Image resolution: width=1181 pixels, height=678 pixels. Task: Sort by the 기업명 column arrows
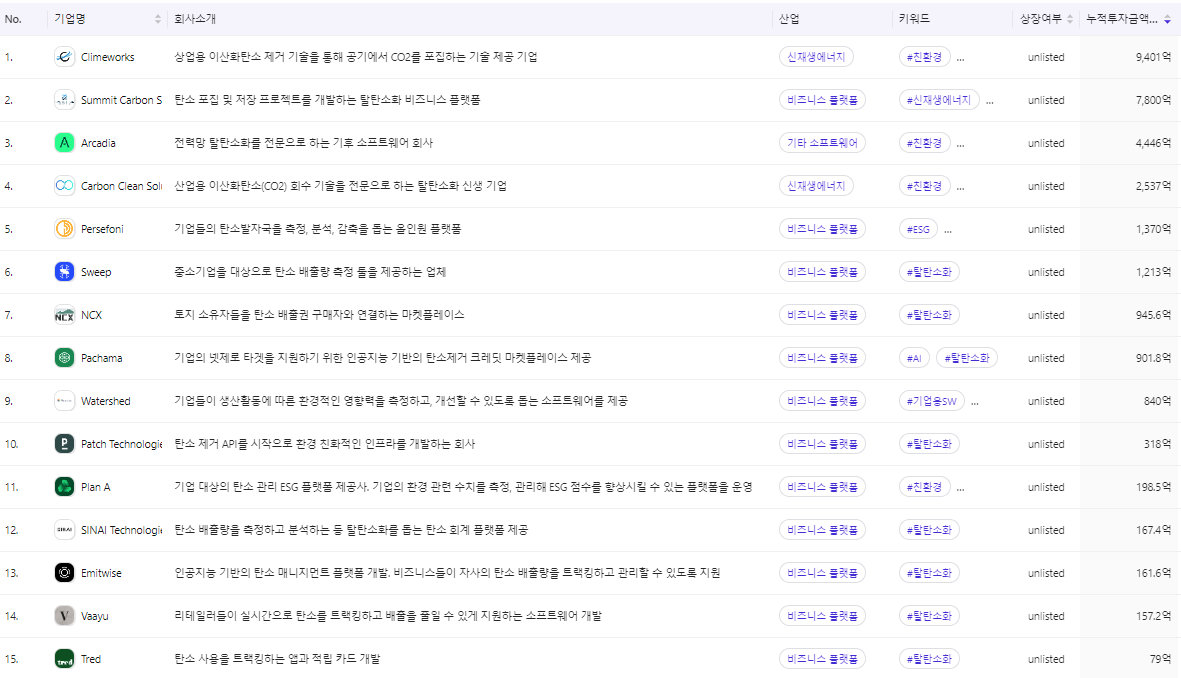[x=158, y=19]
